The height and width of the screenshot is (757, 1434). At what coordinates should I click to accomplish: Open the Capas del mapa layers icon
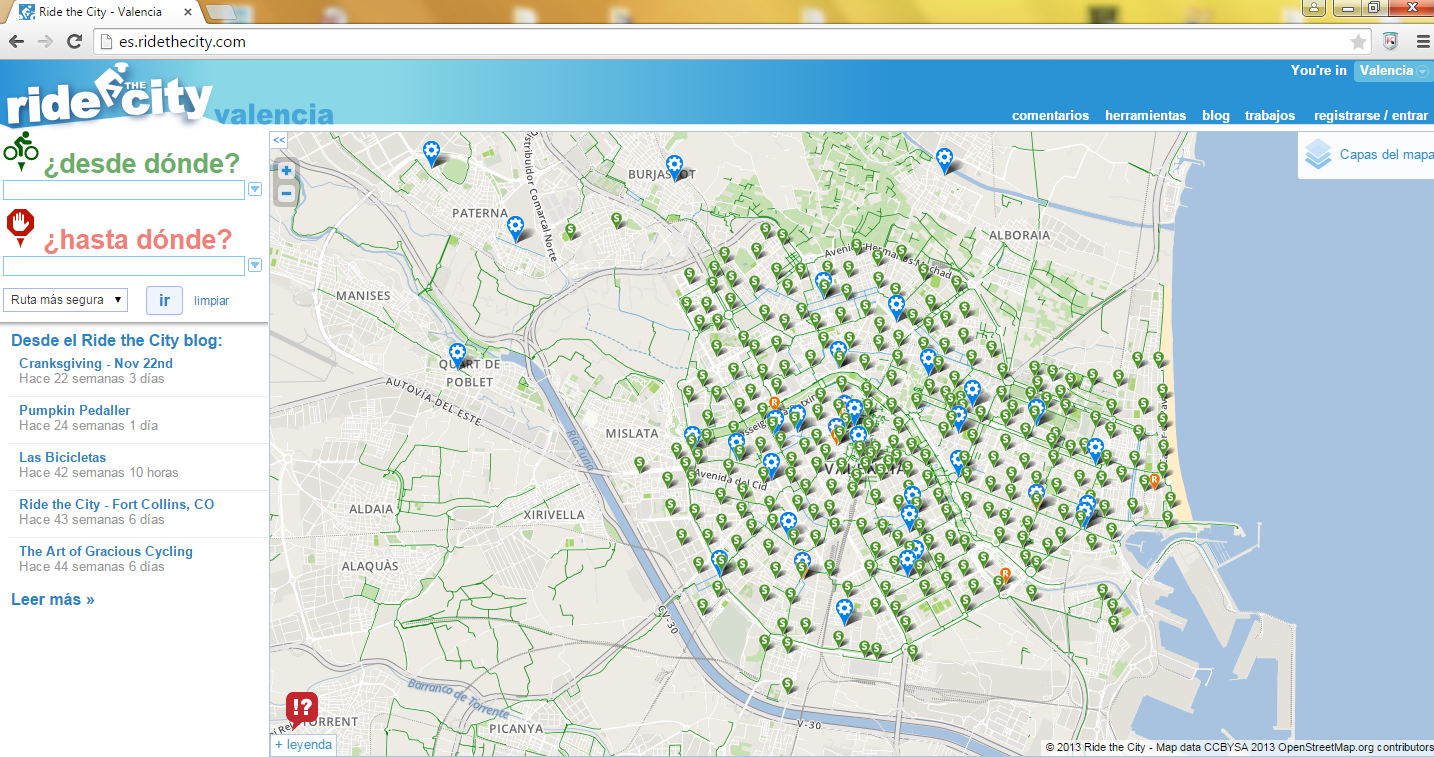[1318, 154]
